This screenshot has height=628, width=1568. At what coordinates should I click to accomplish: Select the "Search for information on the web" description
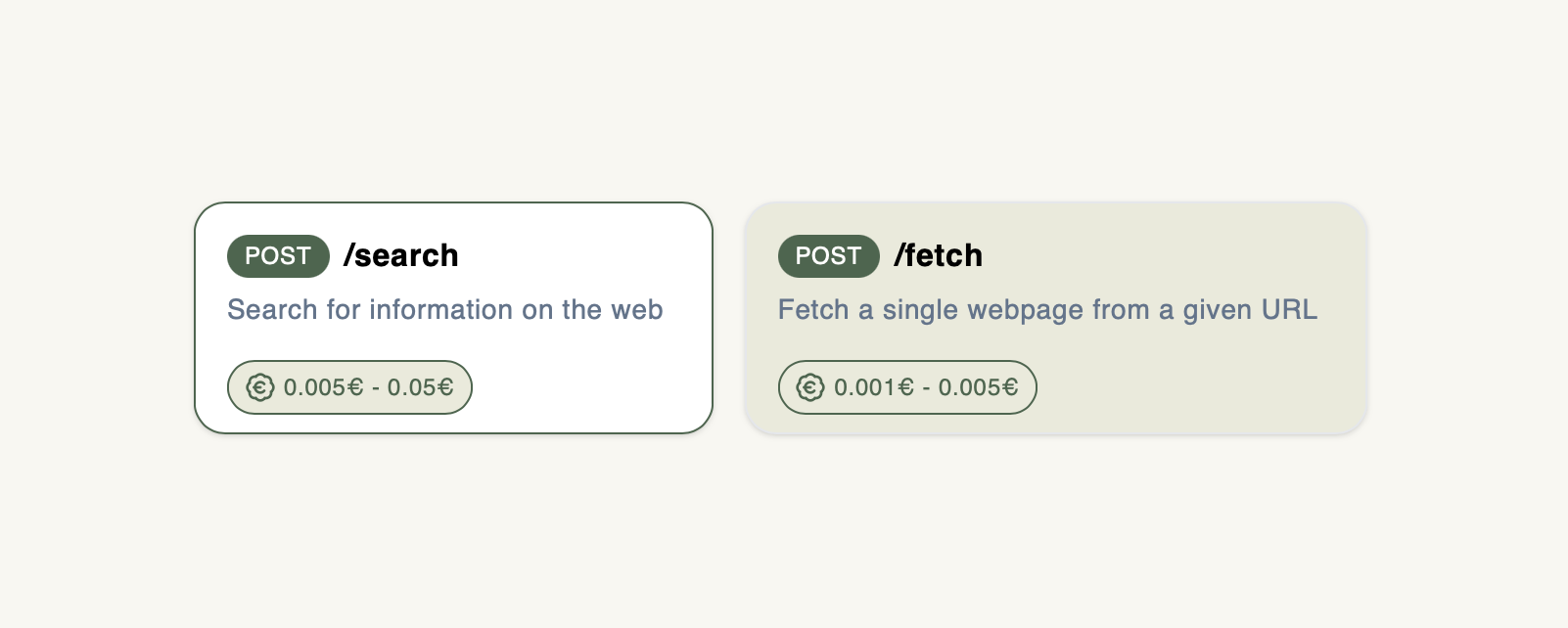click(x=444, y=310)
